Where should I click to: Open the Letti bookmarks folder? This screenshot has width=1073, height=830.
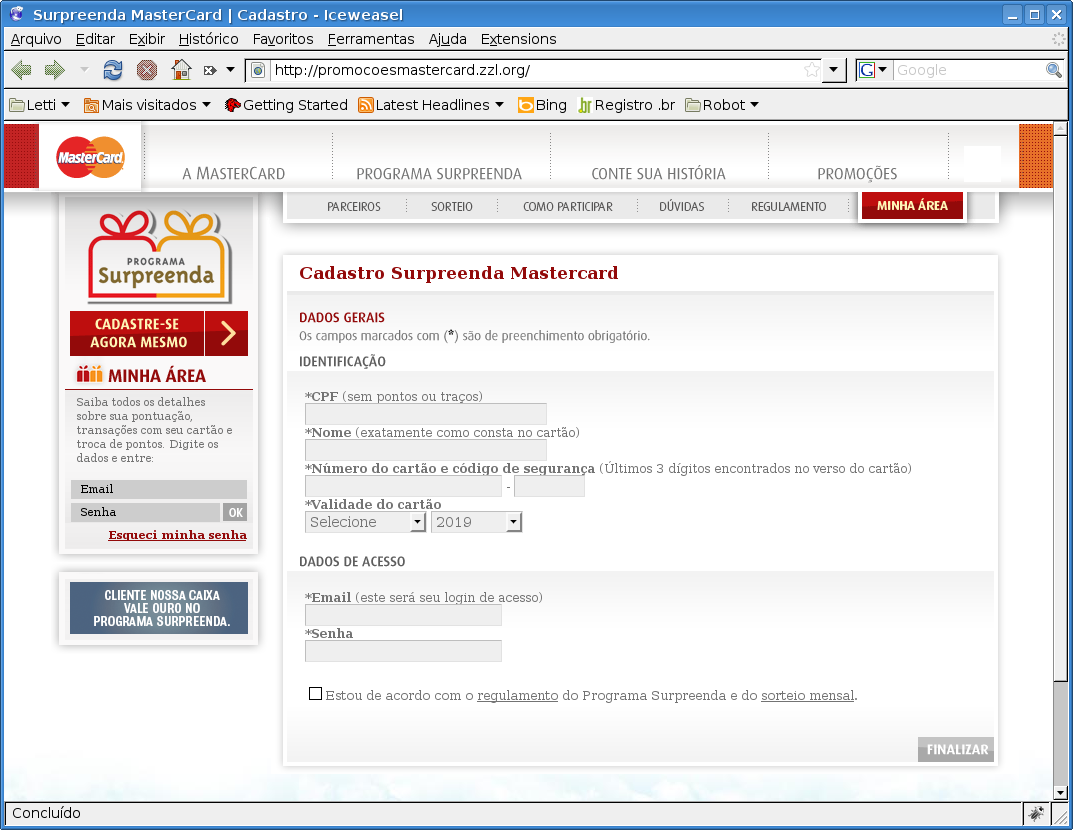pos(40,105)
